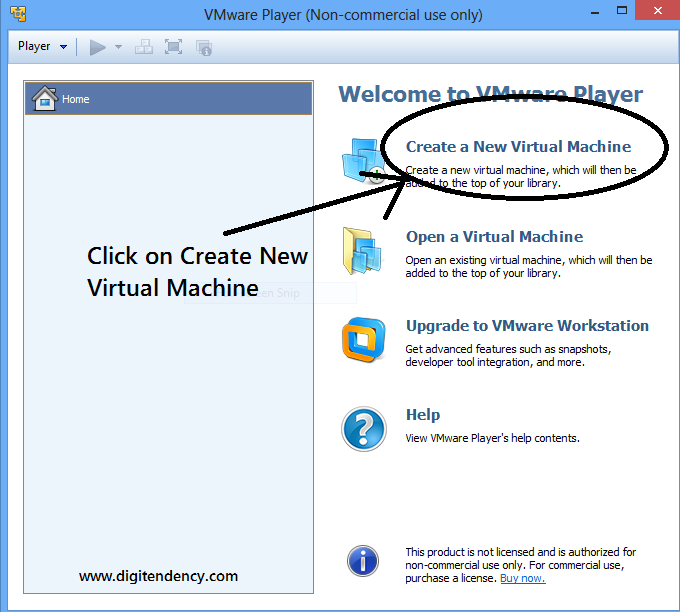Click the Open a Virtual Machine heading
680x612 pixels.
pyautogui.click(x=494, y=236)
